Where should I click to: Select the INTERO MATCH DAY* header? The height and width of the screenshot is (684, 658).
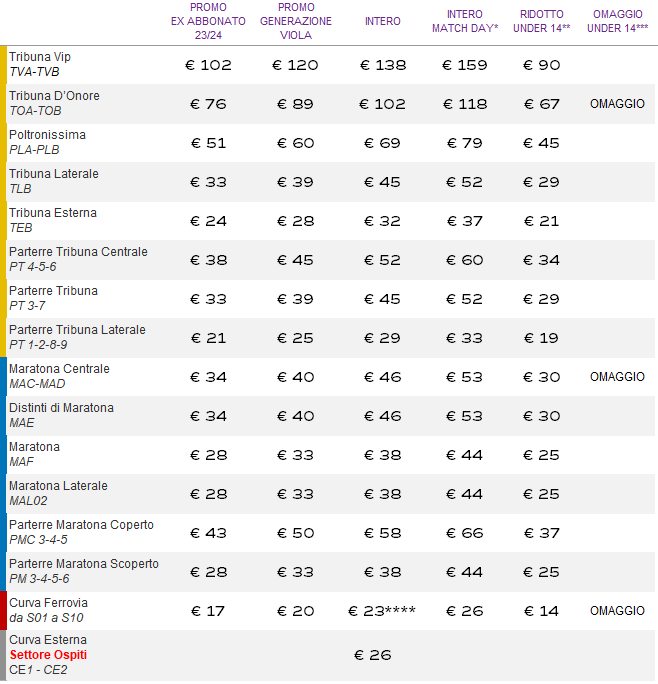tap(465, 21)
